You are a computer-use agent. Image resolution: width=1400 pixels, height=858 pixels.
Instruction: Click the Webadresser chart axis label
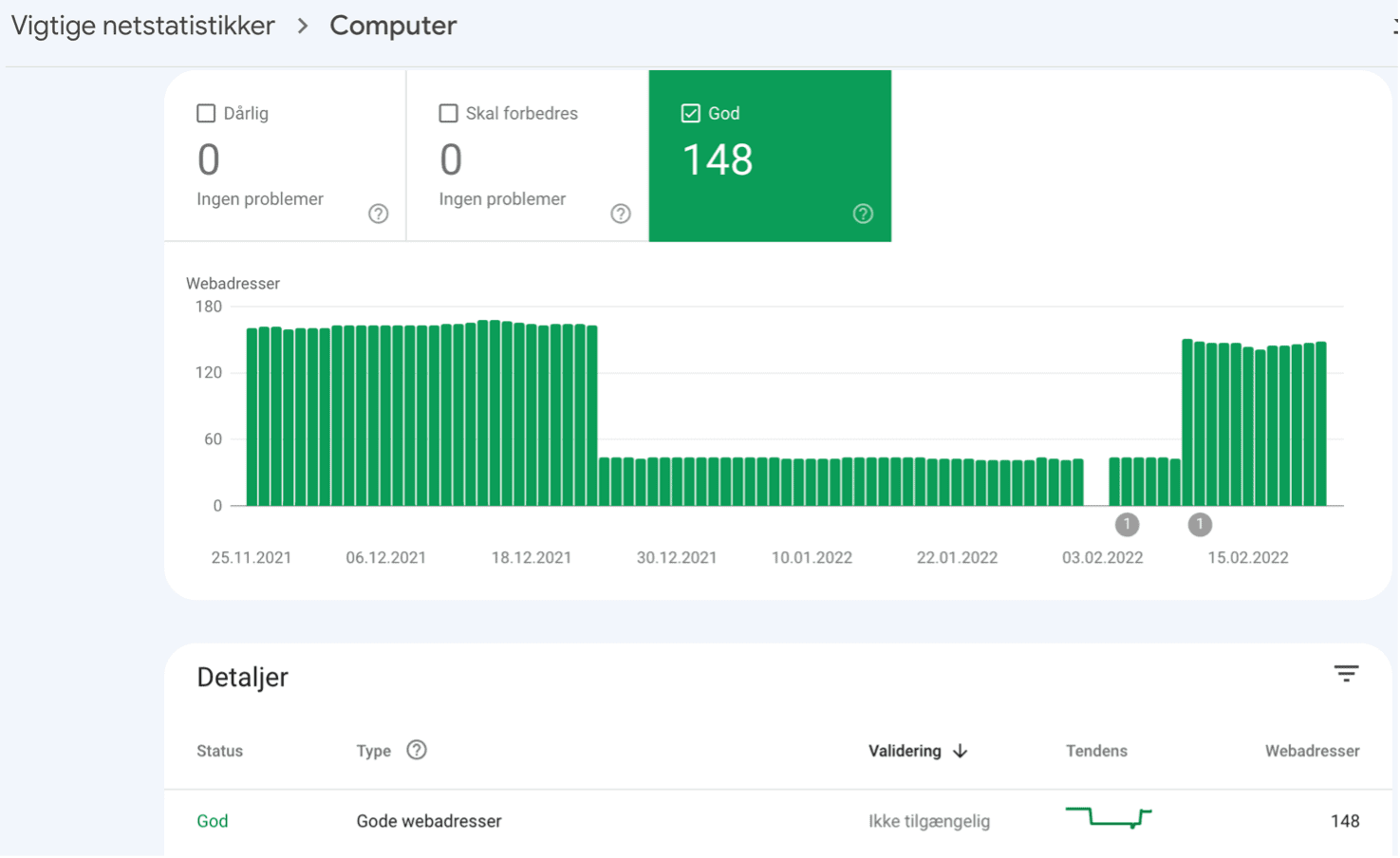[233, 284]
